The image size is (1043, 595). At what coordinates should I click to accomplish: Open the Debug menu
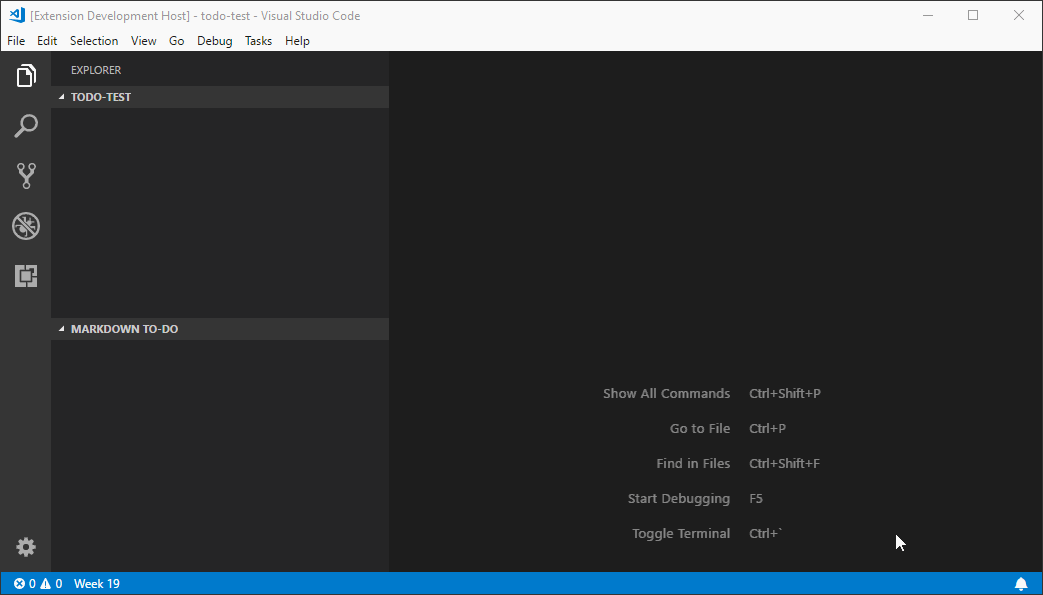coord(214,41)
